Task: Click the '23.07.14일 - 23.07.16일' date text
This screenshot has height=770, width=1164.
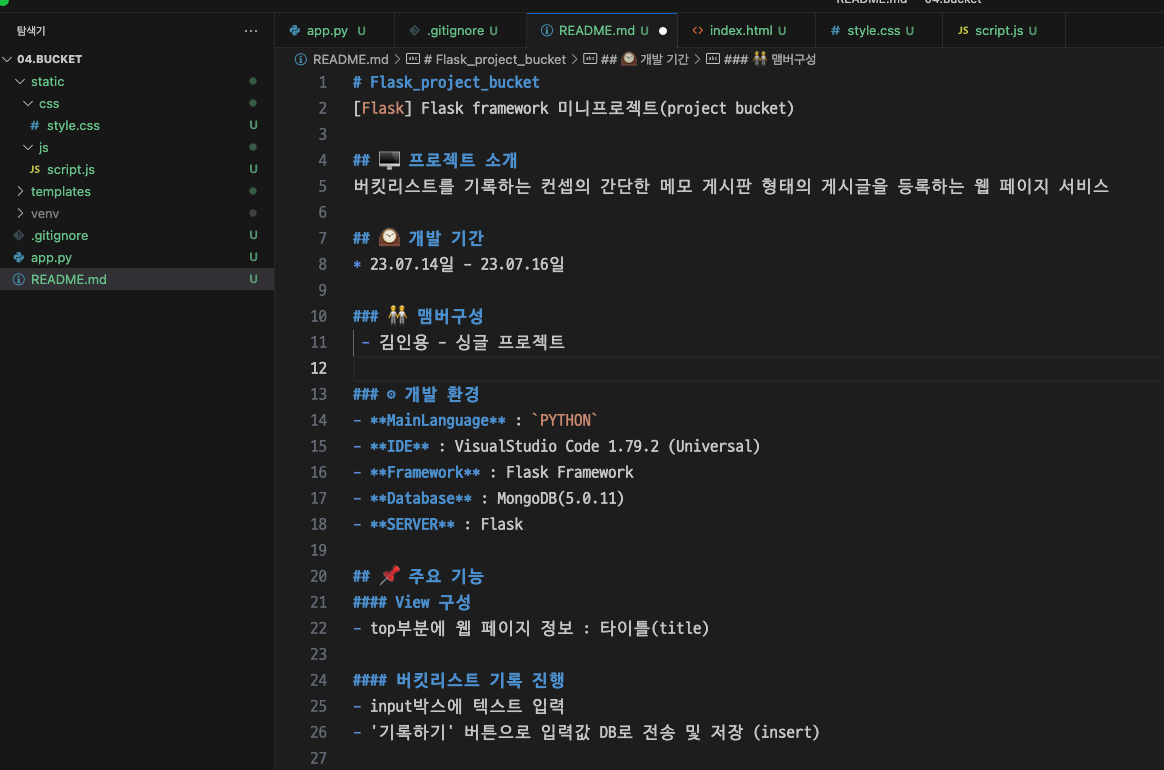Action: [467, 264]
